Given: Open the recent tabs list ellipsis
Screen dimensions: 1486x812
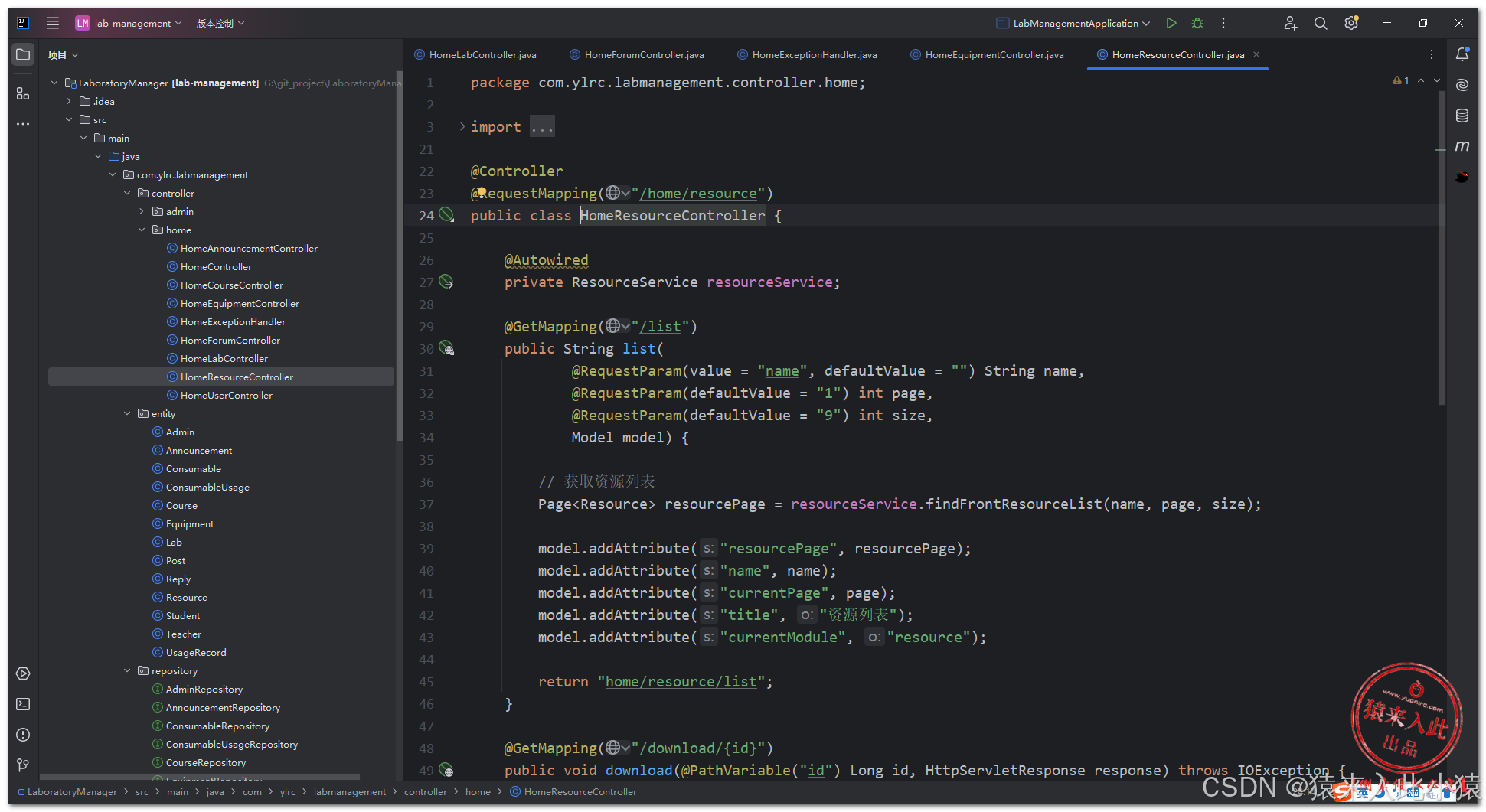Looking at the screenshot, I should (1431, 54).
